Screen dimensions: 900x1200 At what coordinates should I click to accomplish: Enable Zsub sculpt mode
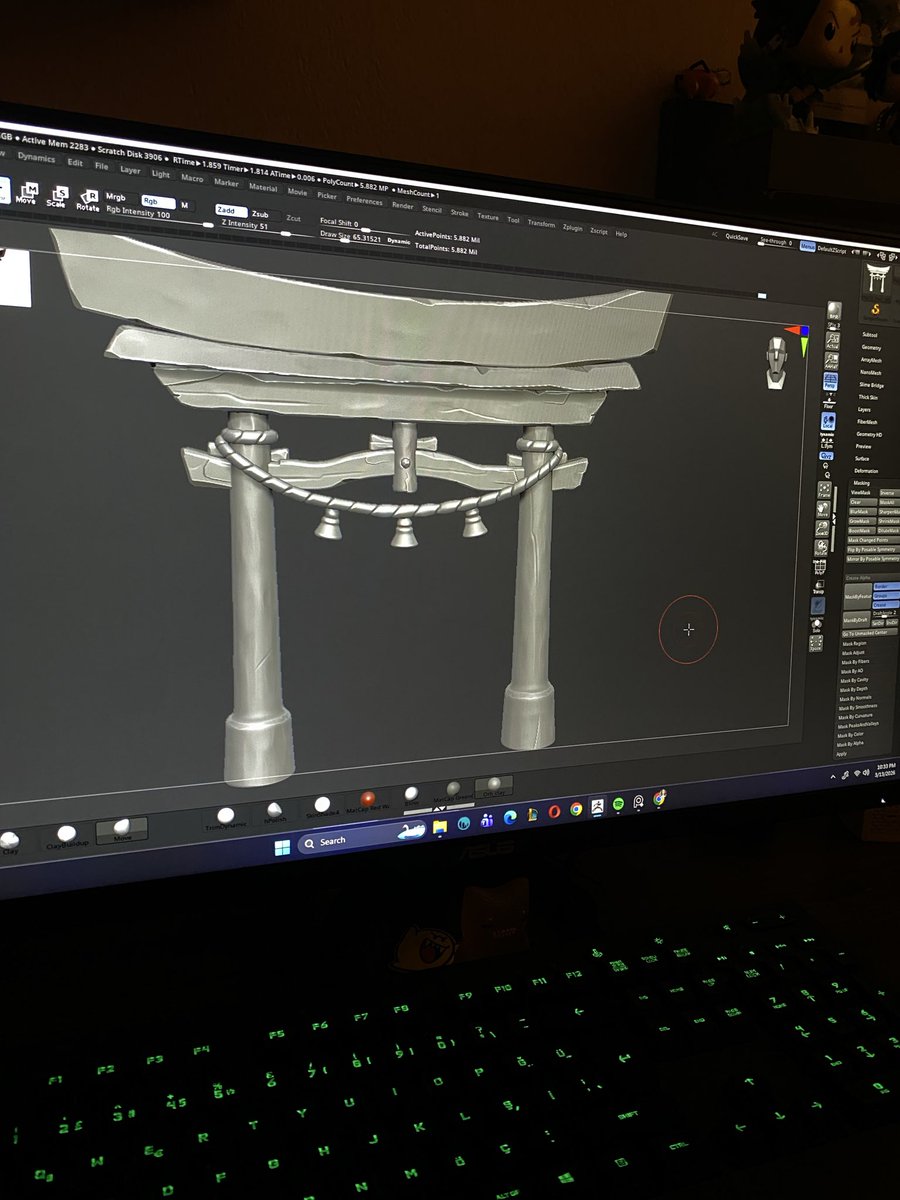point(260,214)
